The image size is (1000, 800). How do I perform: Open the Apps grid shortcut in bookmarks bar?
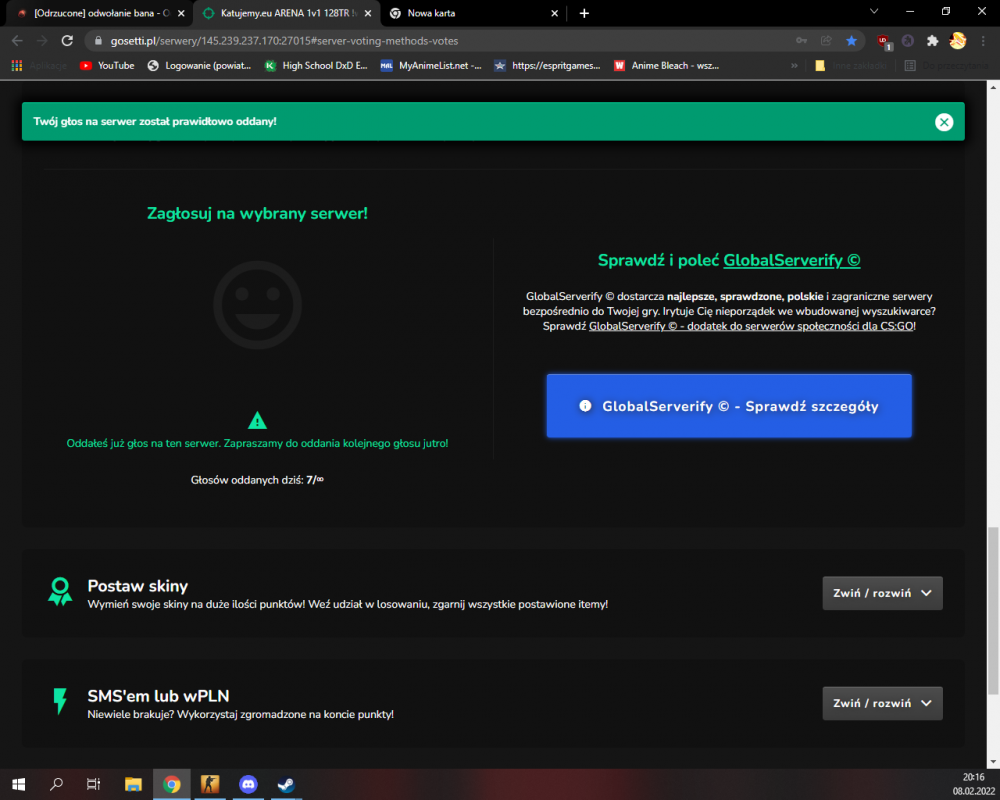click(17, 66)
